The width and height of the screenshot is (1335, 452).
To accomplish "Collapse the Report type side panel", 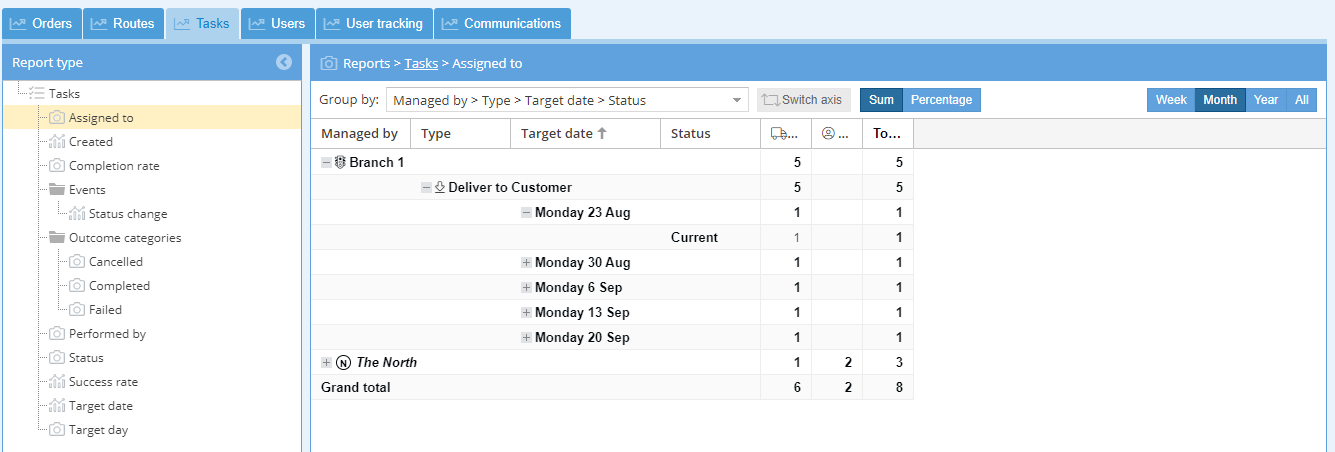I will coord(284,62).
